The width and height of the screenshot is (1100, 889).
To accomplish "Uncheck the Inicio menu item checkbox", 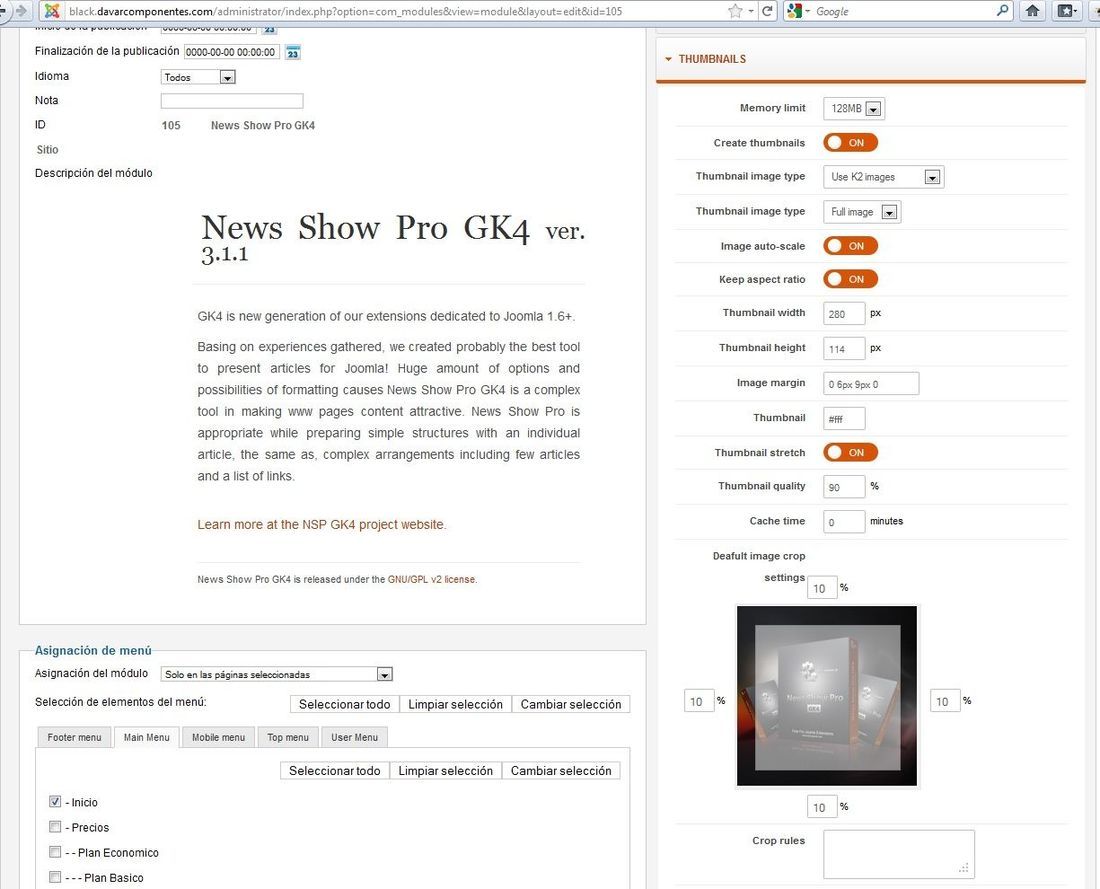I will 55,801.
